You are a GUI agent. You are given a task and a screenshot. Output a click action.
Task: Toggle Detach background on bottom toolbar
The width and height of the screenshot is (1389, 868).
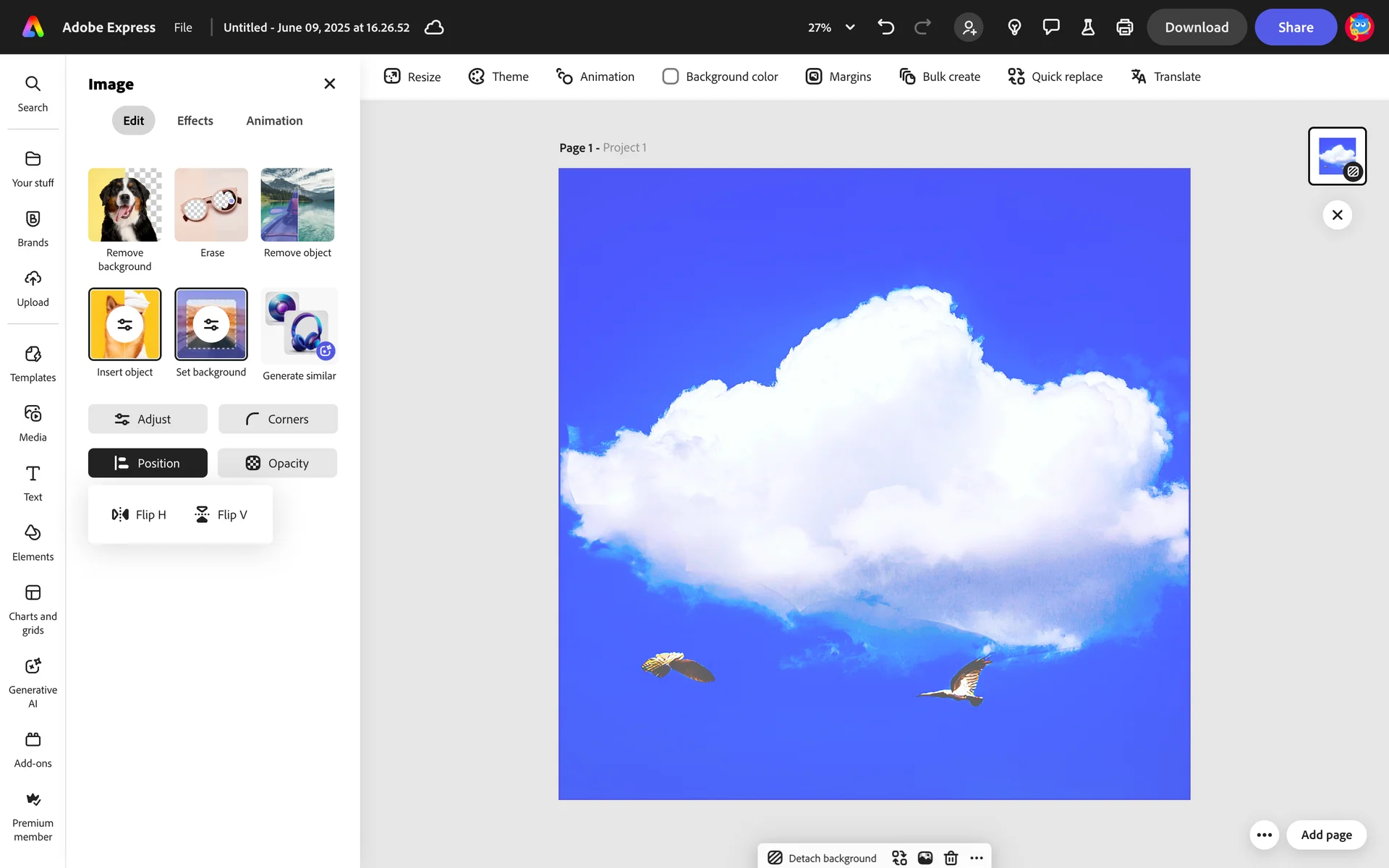822,858
